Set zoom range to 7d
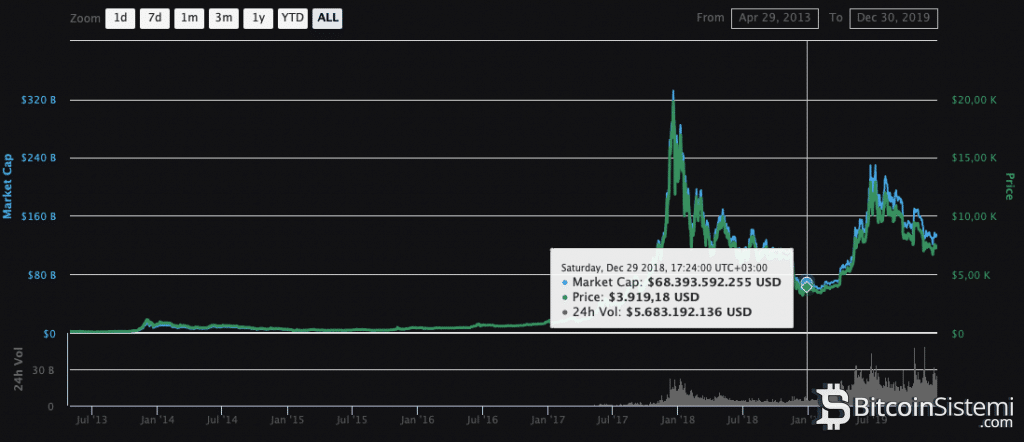Image resolution: width=1024 pixels, height=442 pixels. (155, 18)
